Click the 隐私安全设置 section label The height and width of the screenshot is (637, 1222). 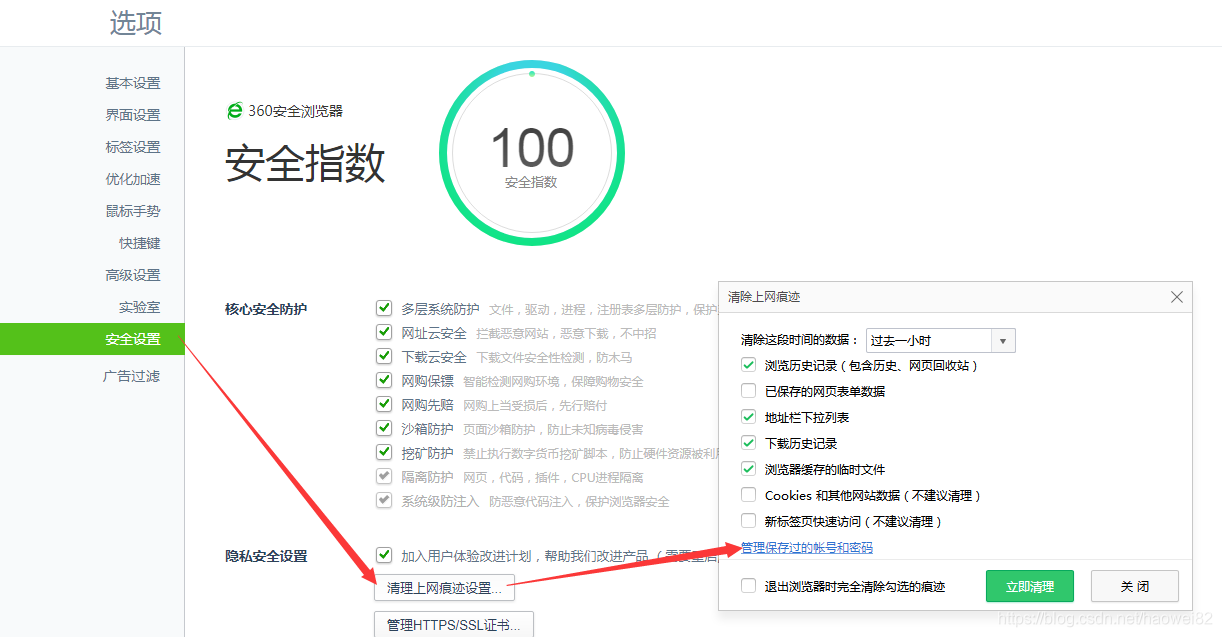pyautogui.click(x=266, y=556)
